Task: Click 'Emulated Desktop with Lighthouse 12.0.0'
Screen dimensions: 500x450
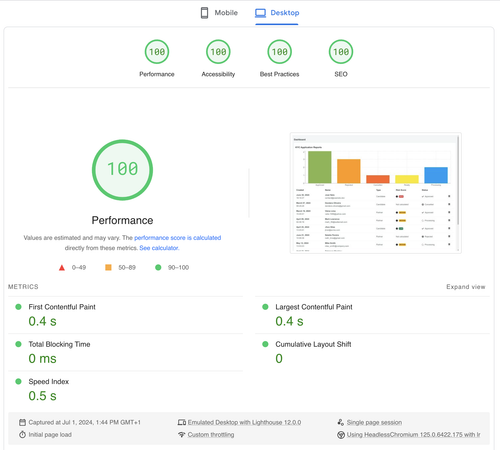Action: [244, 422]
